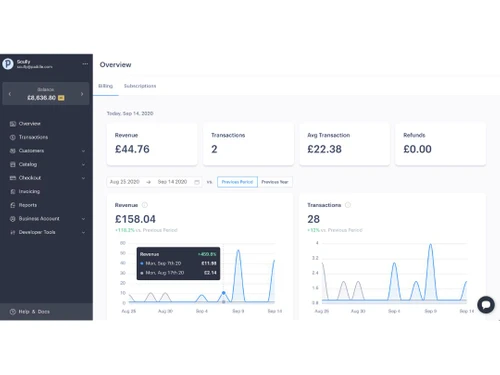The image size is (500, 375).
Task: Click the Overview page heading
Action: click(115, 65)
